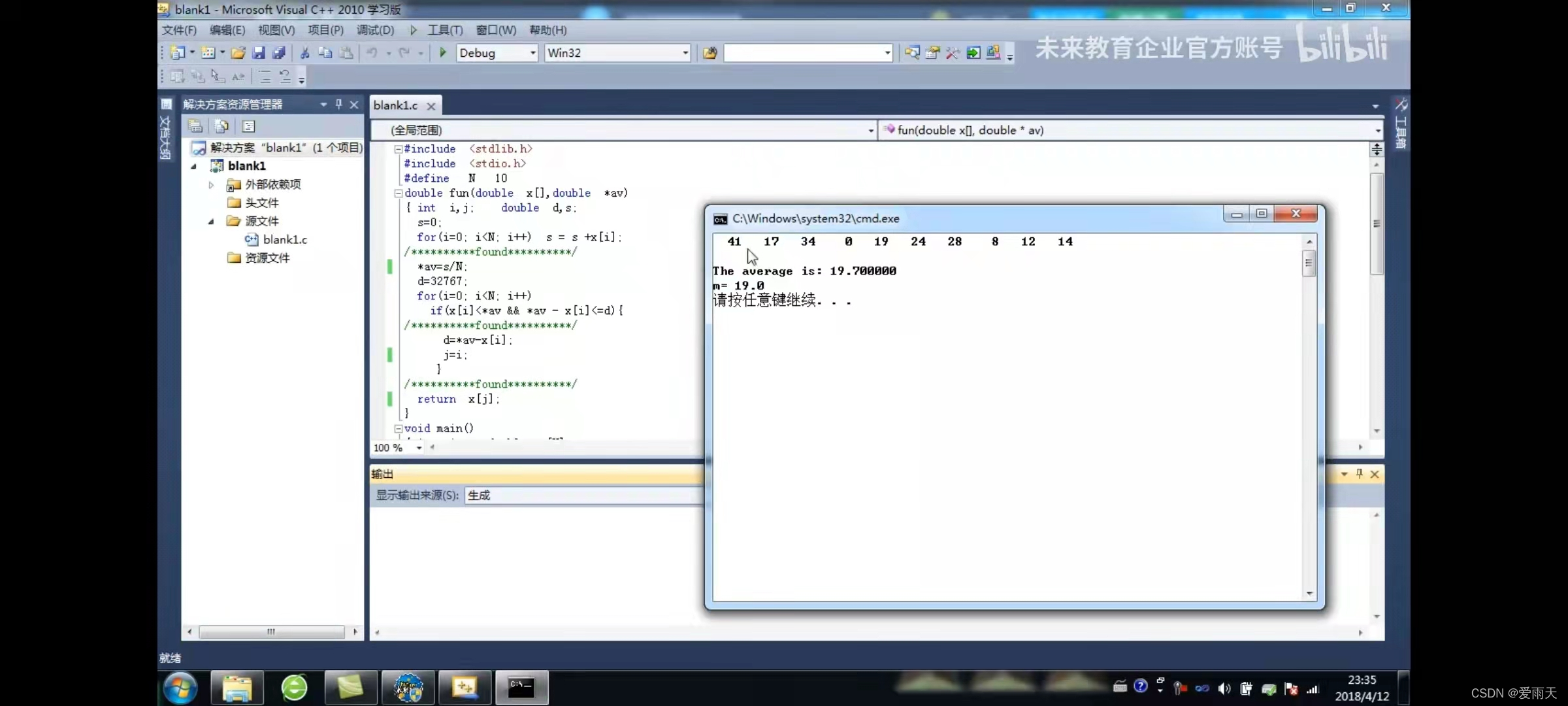Open the 项目(P) menu
1568x706 pixels.
click(x=325, y=30)
